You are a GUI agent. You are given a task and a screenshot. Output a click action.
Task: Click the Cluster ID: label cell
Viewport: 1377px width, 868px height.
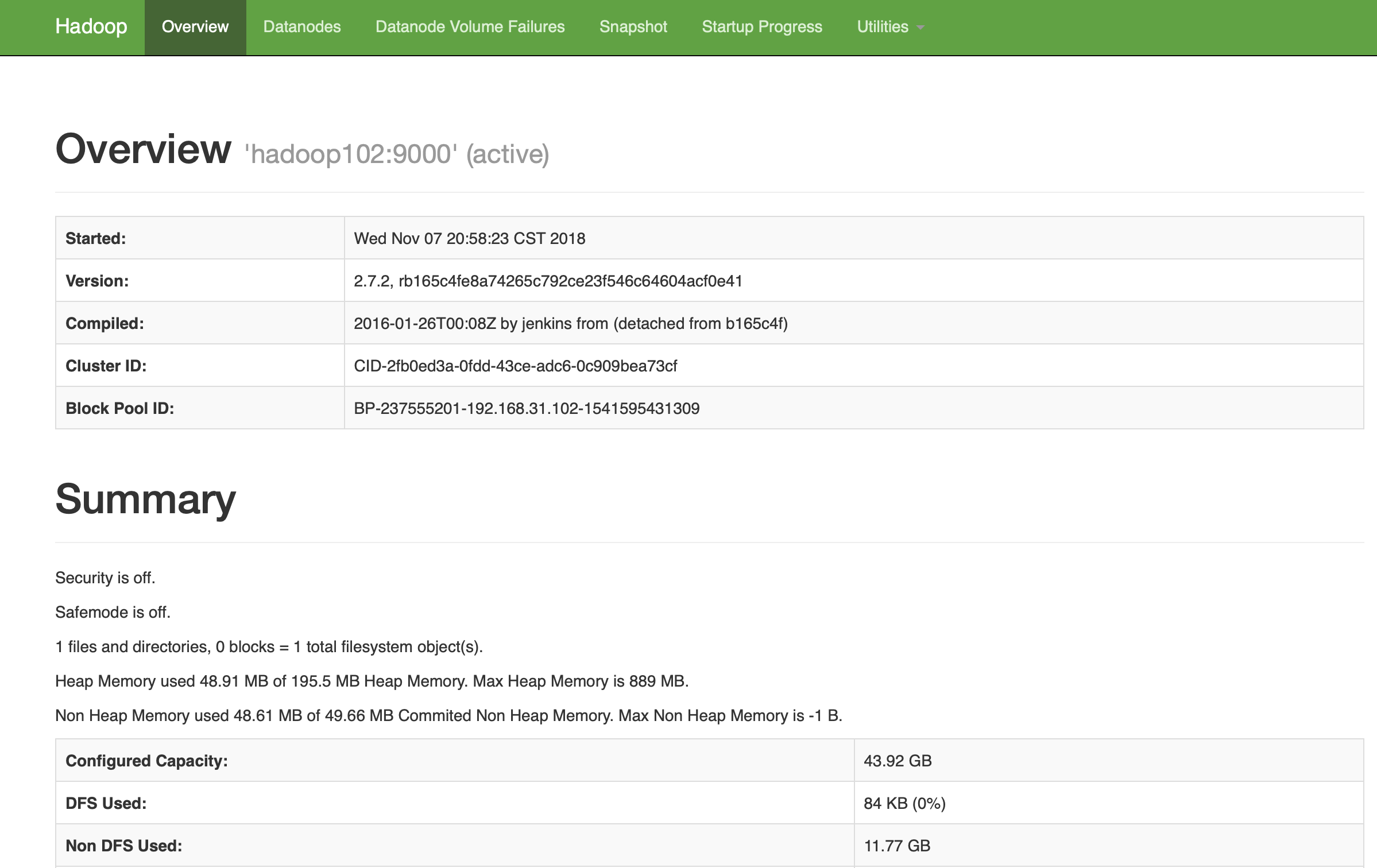(200, 366)
